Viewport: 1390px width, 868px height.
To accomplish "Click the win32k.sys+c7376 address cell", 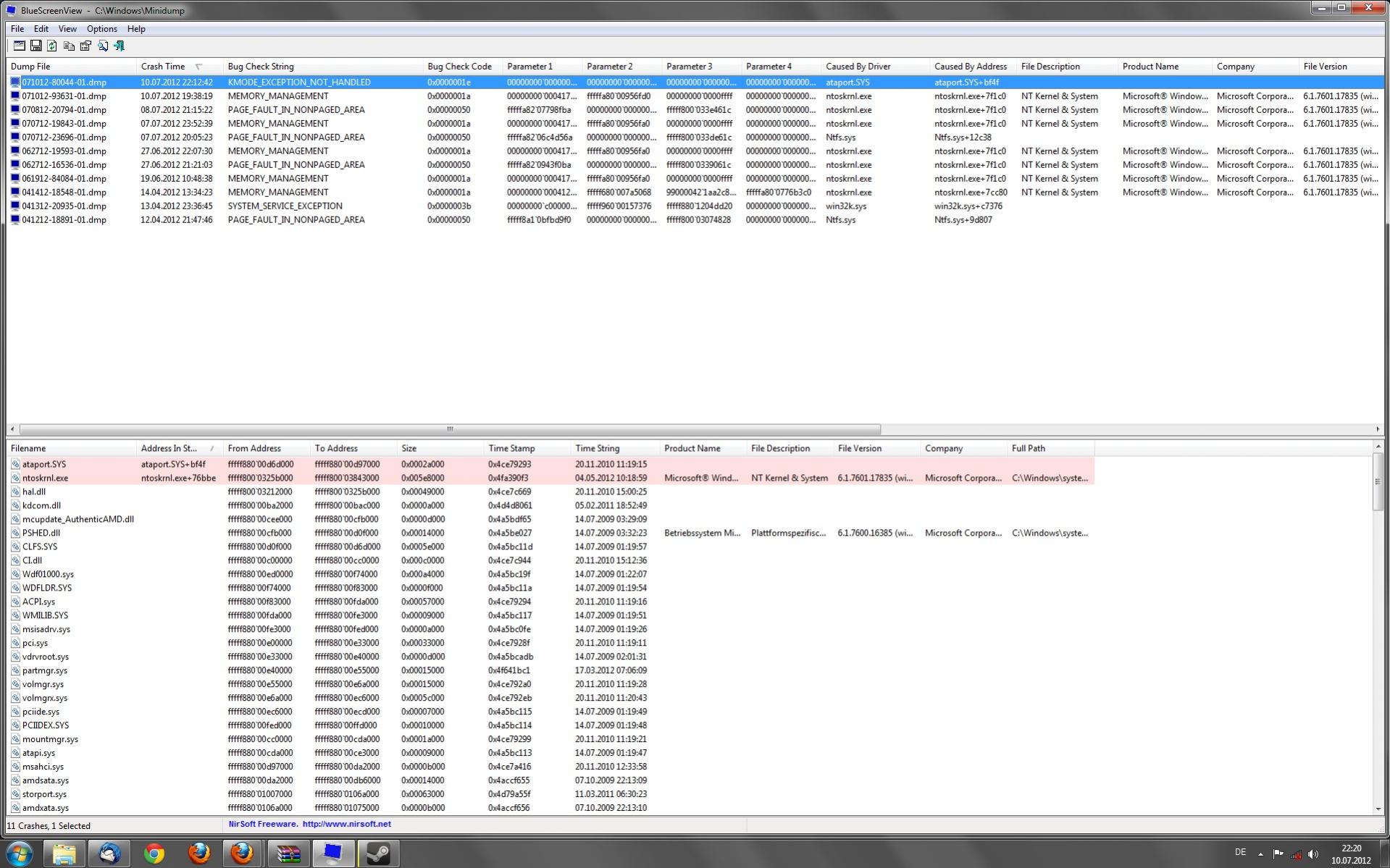I will coord(968,206).
